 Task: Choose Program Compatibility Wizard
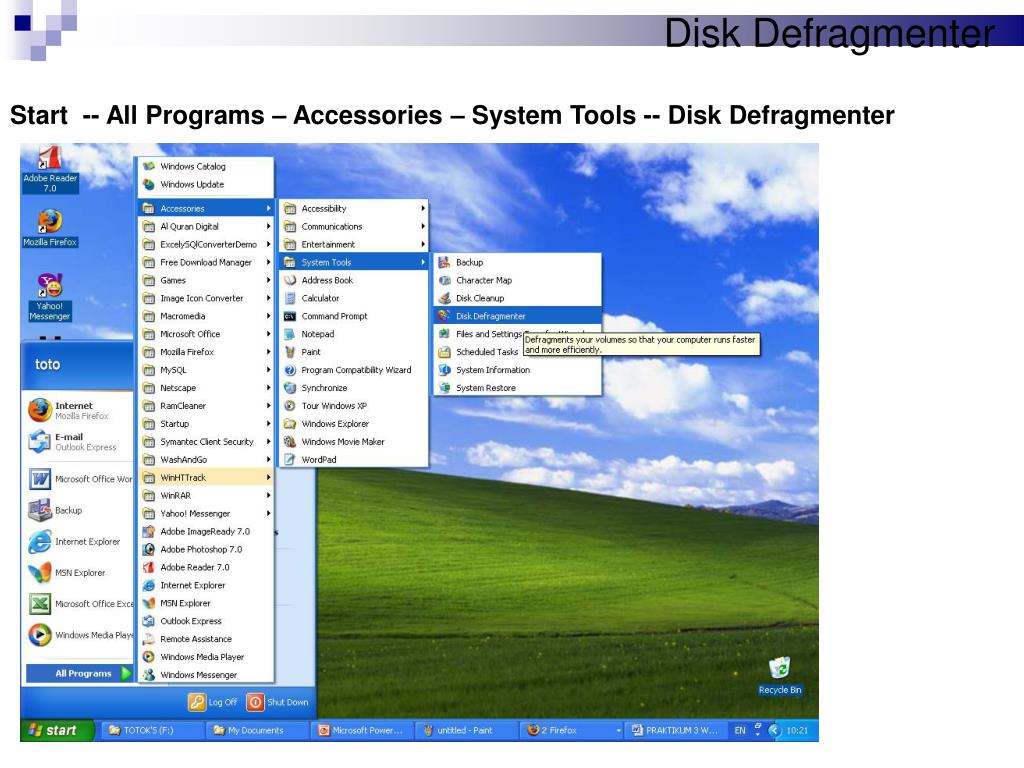354,370
